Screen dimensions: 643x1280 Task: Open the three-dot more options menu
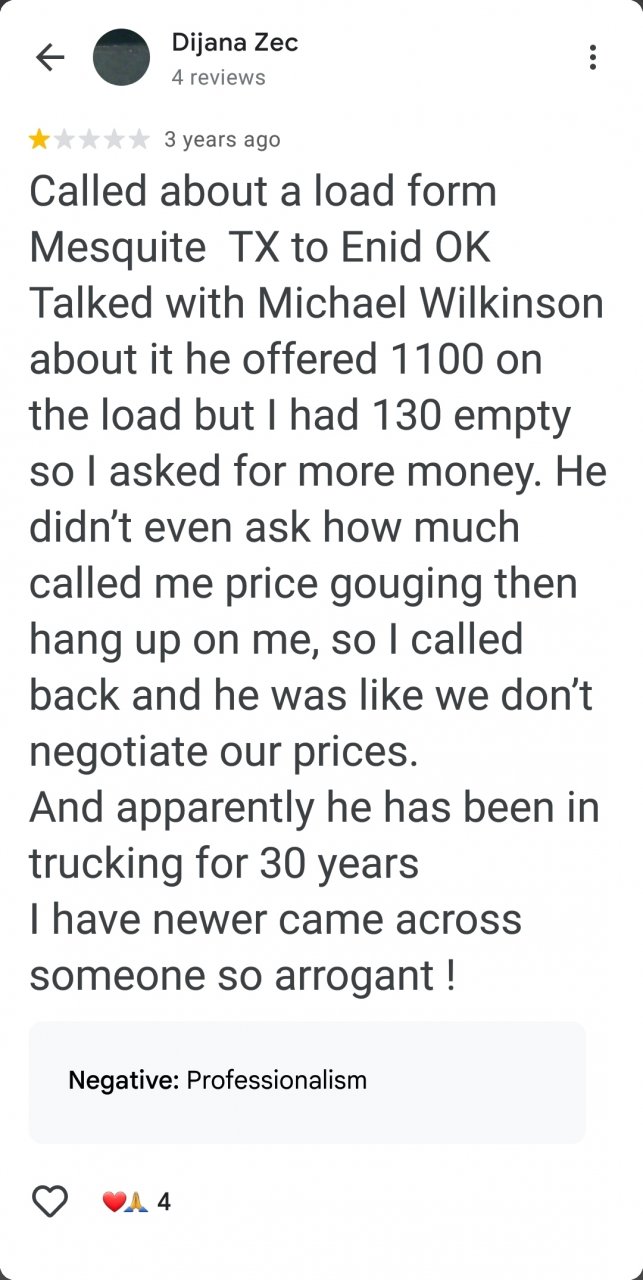pos(593,58)
